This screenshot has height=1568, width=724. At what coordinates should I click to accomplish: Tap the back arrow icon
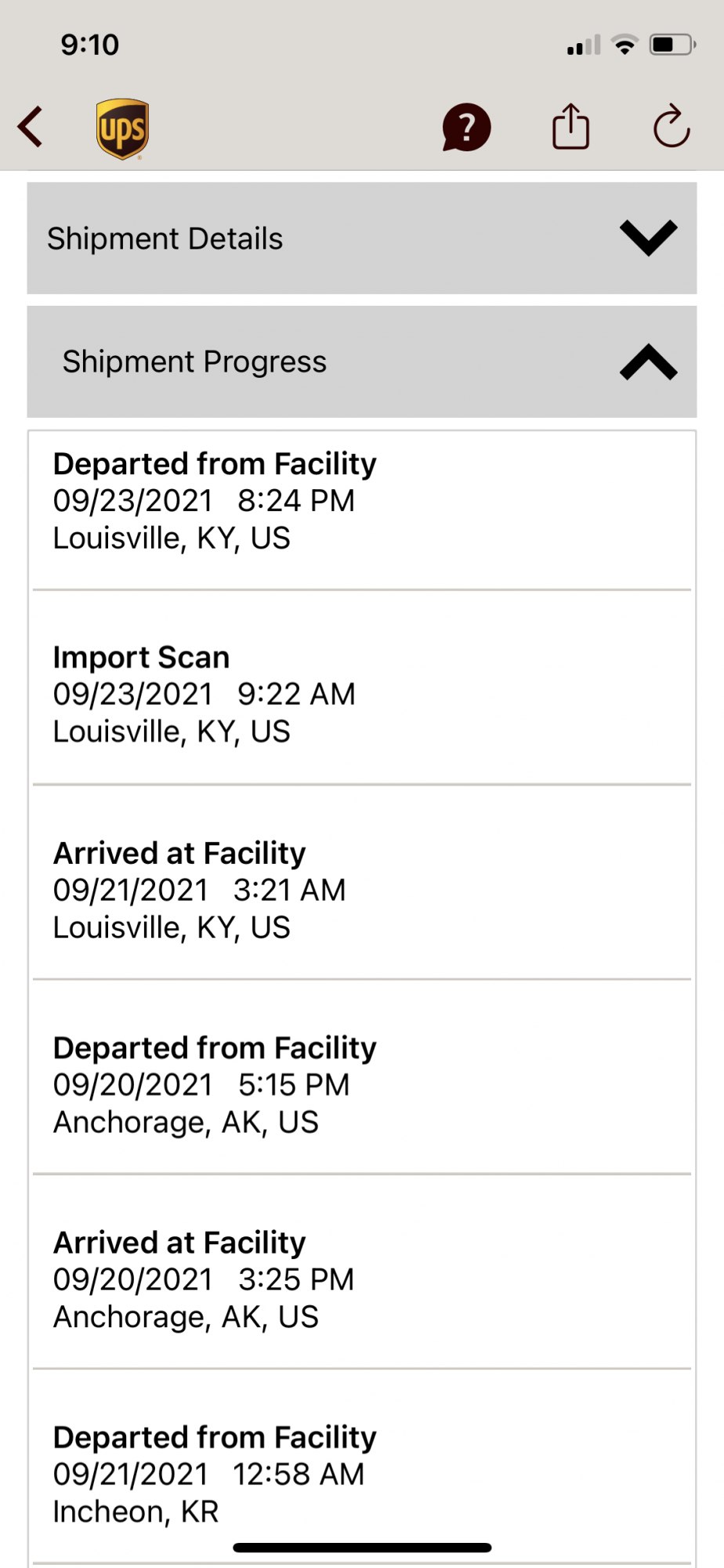pyautogui.click(x=31, y=127)
